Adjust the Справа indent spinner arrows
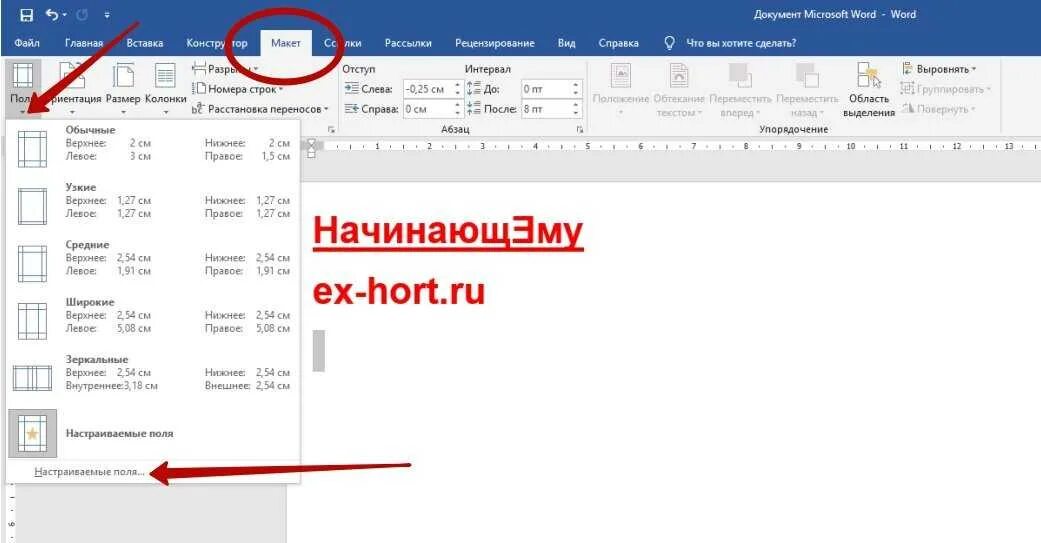1041x543 pixels. click(x=457, y=109)
